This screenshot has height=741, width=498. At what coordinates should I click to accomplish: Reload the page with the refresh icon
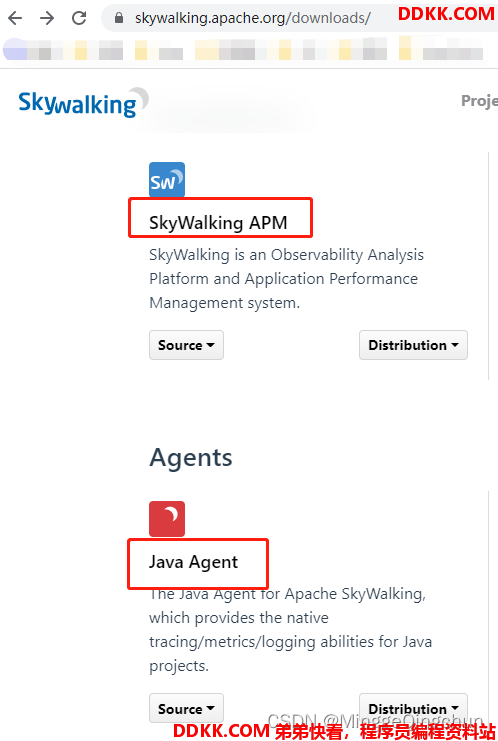click(x=79, y=18)
